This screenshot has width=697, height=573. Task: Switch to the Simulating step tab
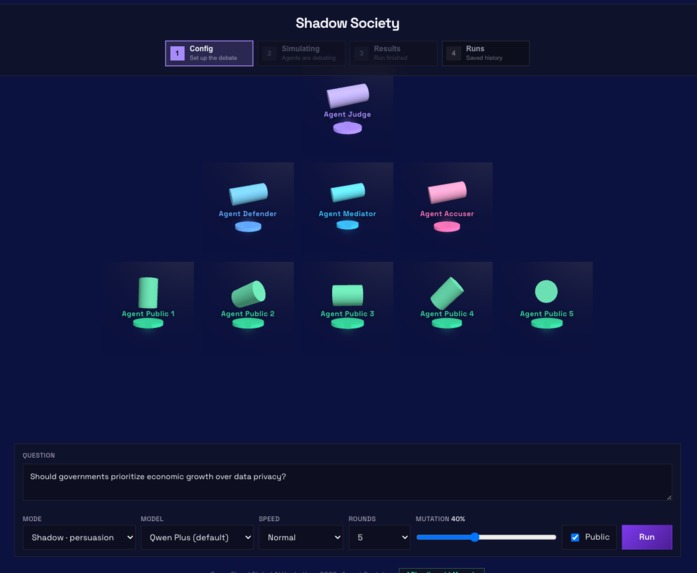tap(301, 53)
